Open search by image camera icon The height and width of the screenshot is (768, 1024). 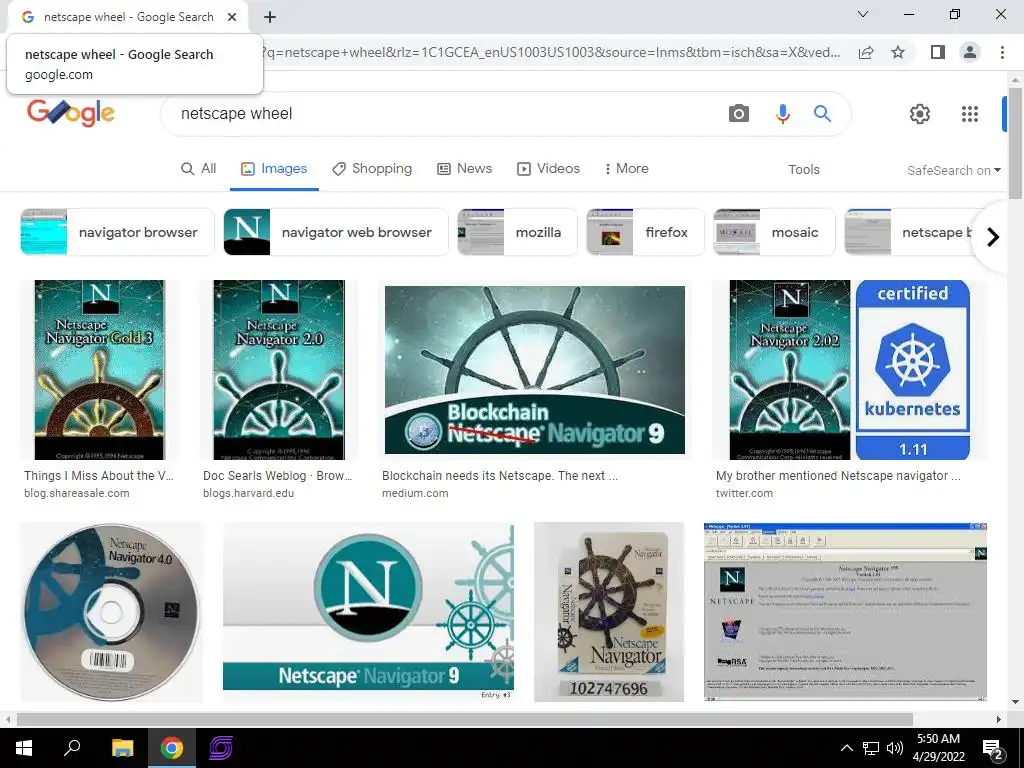click(x=739, y=114)
